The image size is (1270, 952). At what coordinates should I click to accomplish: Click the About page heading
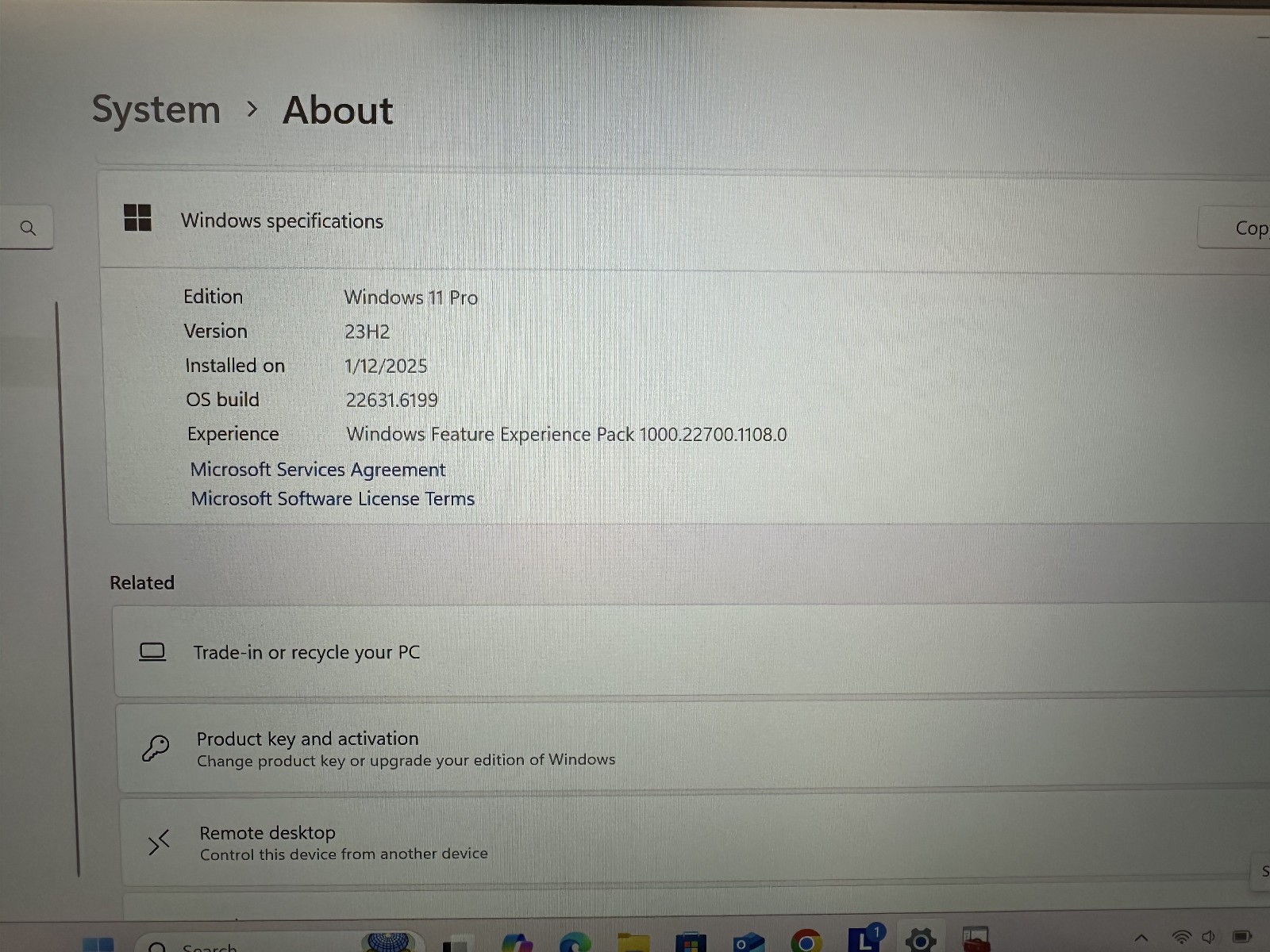(338, 110)
